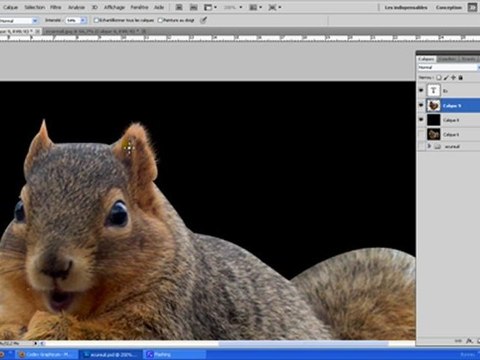
Task: Lock image pixels with the brush lock icon
Action: pyautogui.click(x=446, y=78)
